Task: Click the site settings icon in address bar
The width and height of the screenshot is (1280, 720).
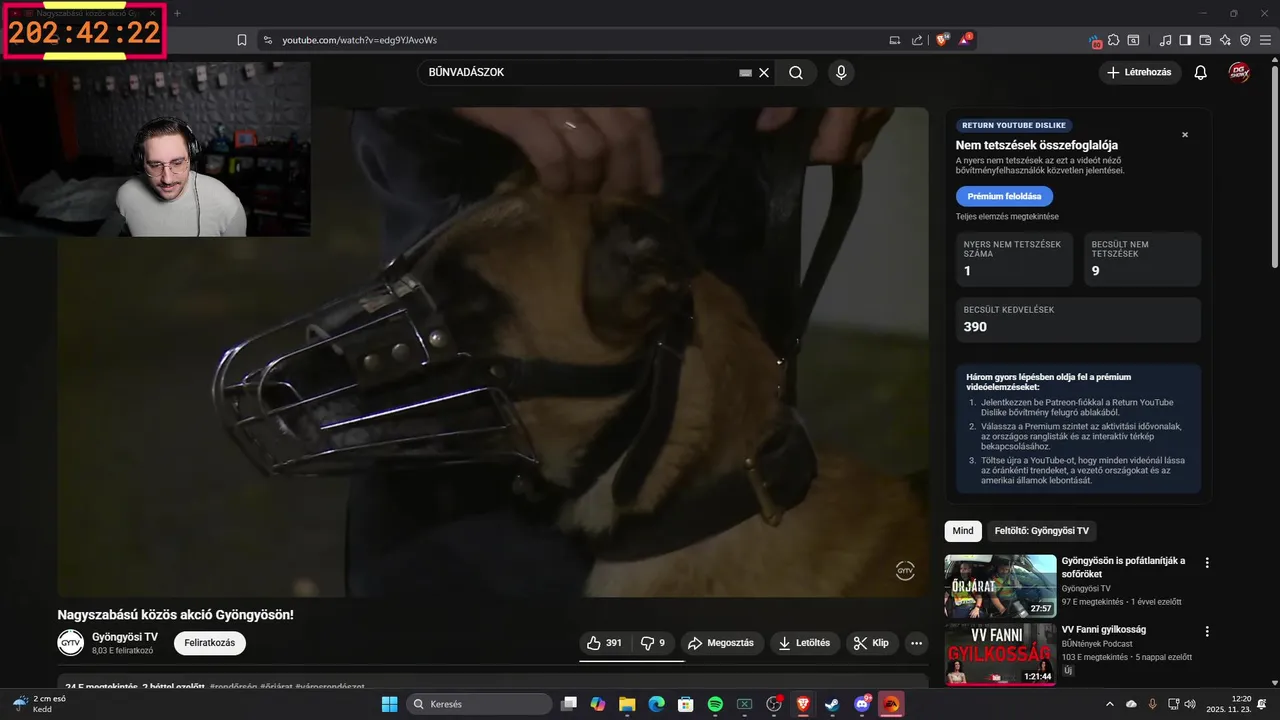Action: (267, 40)
